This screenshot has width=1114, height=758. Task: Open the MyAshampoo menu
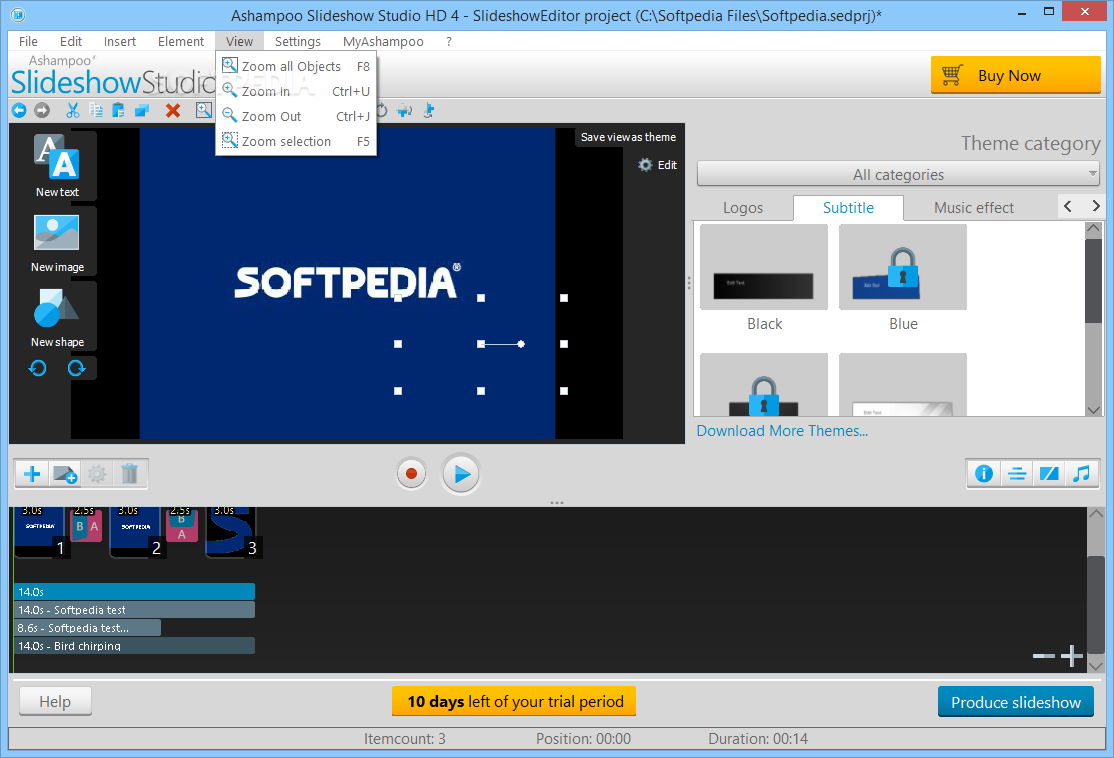click(383, 41)
